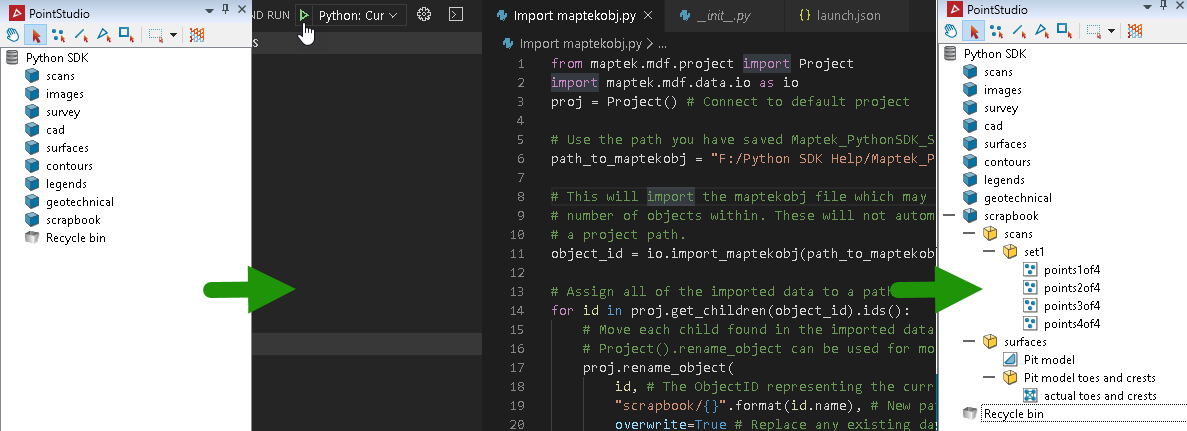1187x431 pixels.
Task: Open the panel options arrow of left PointStudio panel
Action: pos(210,11)
